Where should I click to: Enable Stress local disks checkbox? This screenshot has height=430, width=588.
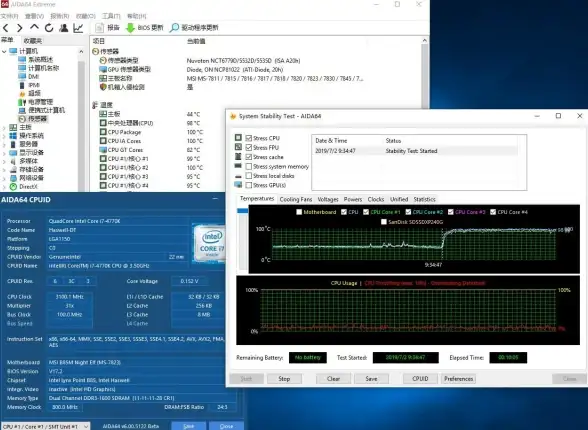(x=248, y=175)
